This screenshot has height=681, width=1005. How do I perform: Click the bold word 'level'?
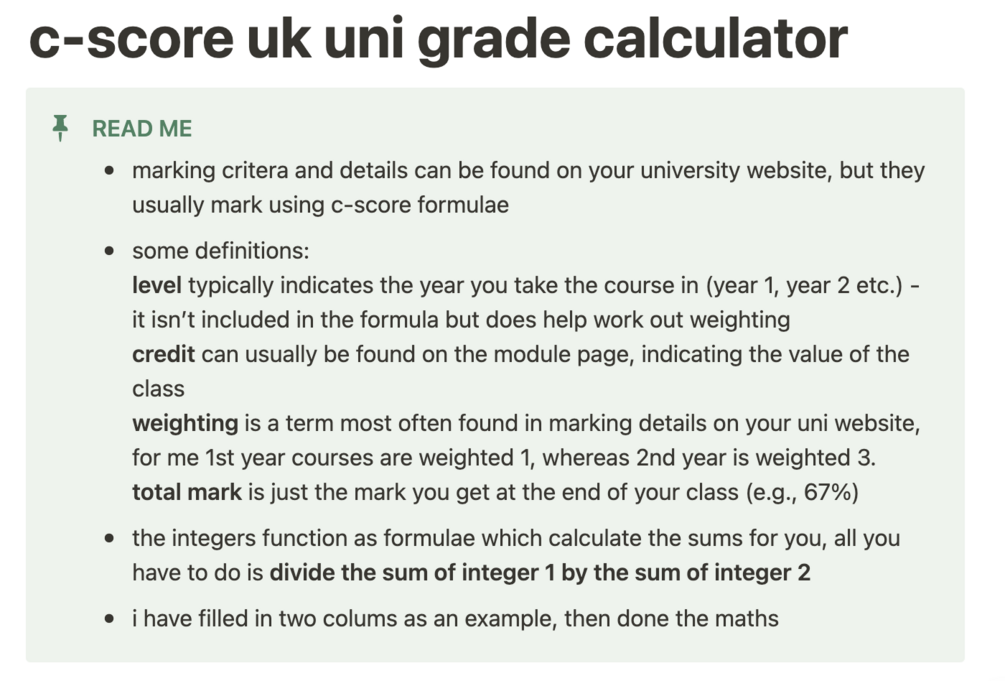point(156,285)
